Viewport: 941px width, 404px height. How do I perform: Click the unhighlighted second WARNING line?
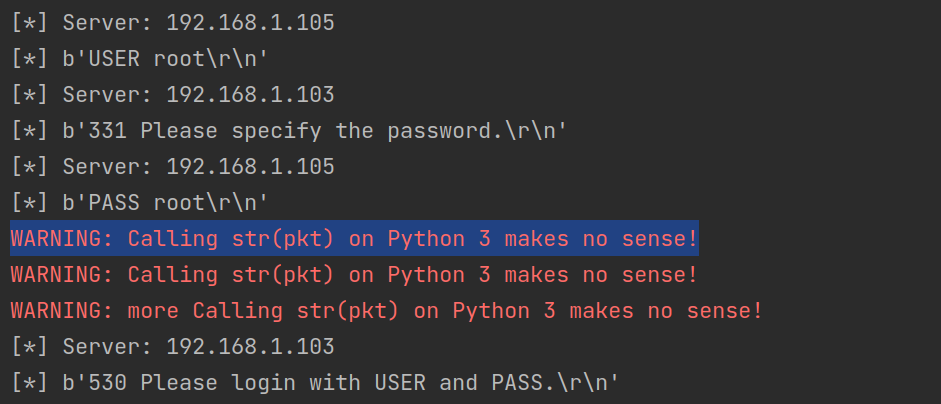point(354,274)
